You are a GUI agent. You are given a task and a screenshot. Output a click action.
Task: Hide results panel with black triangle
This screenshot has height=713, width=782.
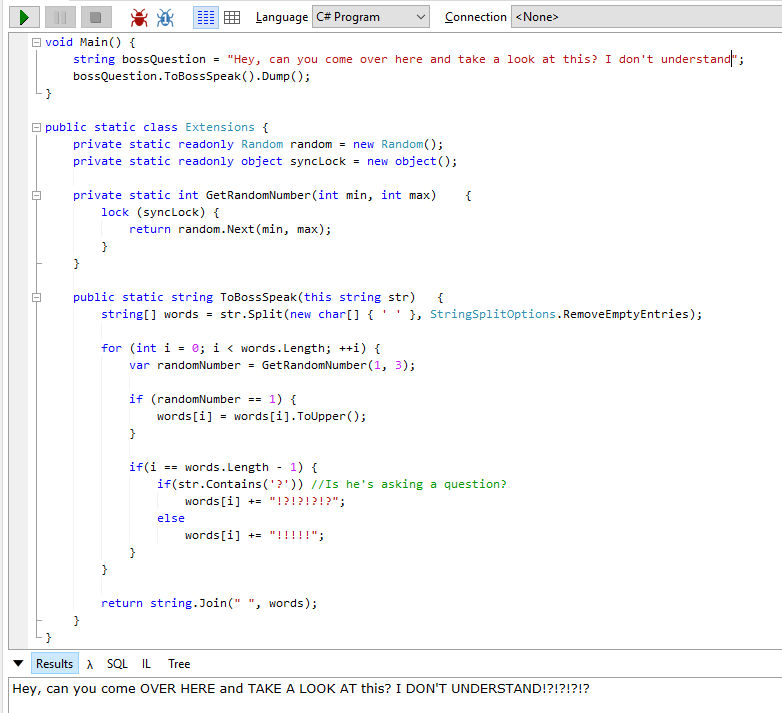18,663
